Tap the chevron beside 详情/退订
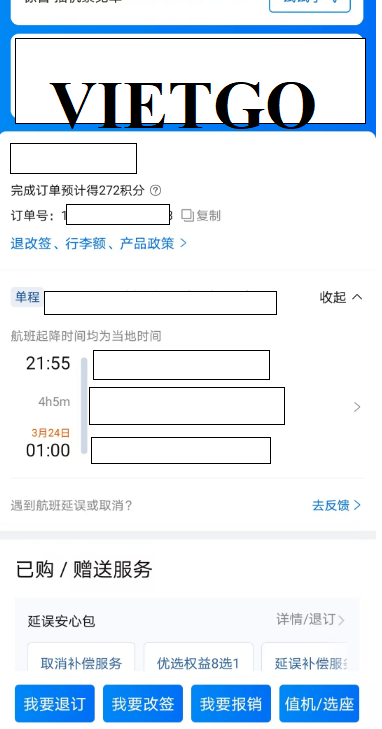Screen dimensions: 382x729 pyautogui.click(x=342, y=620)
